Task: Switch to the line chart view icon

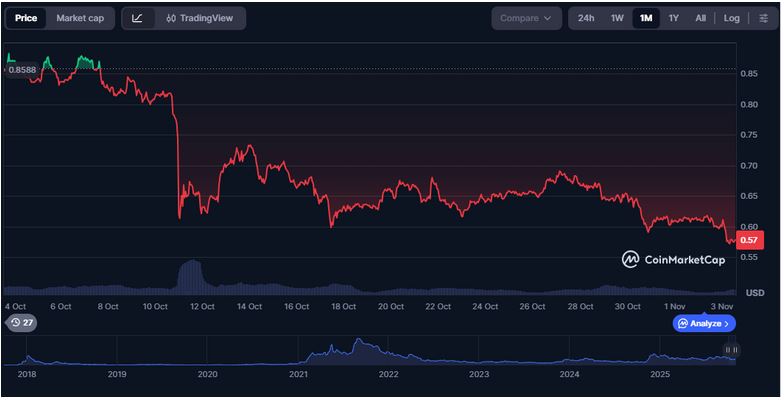Action: point(137,18)
